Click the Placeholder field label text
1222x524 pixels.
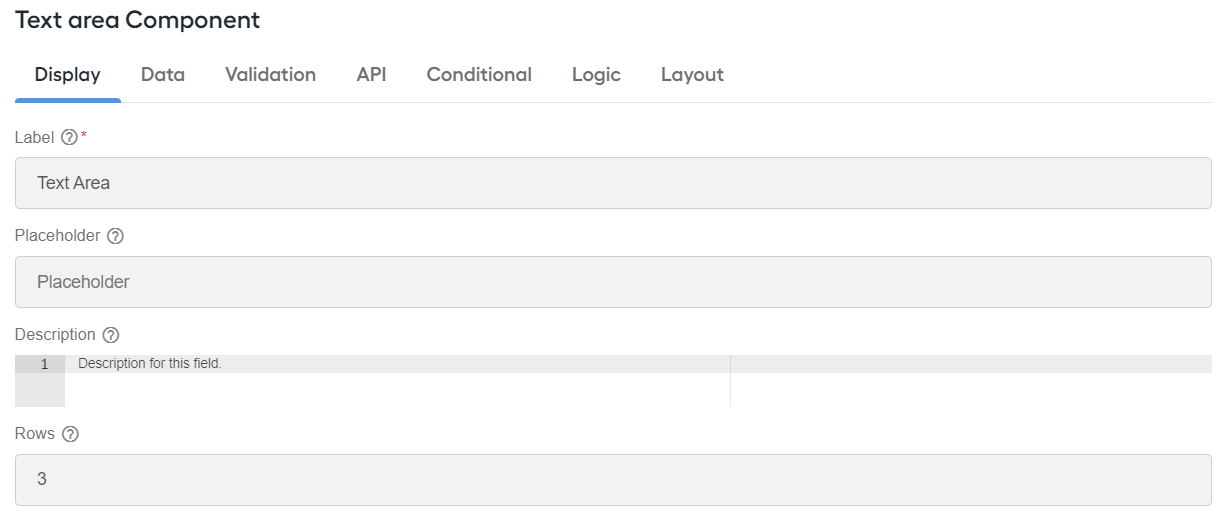click(x=57, y=236)
